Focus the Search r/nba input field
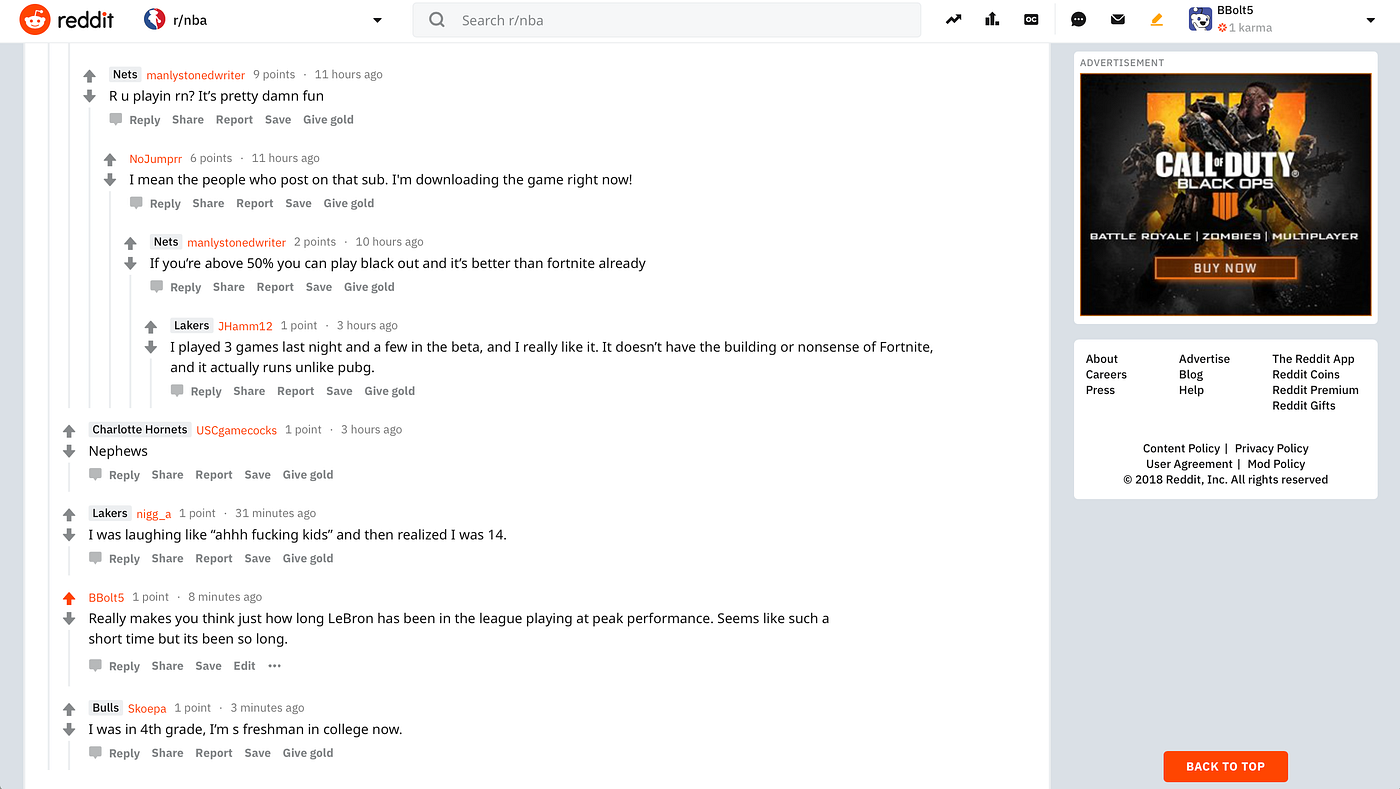 click(666, 20)
